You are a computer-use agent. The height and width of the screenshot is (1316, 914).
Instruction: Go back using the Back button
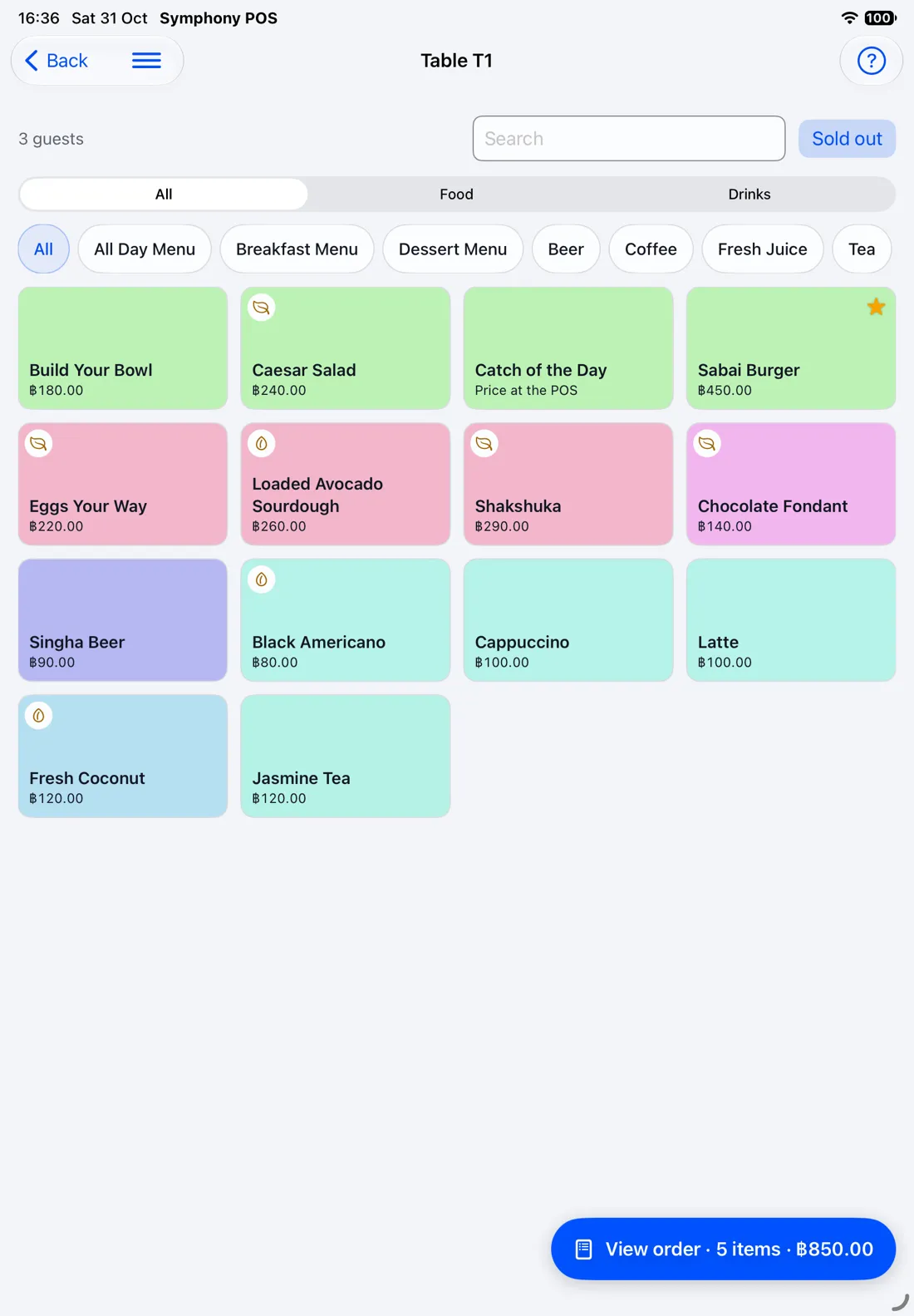coord(57,61)
